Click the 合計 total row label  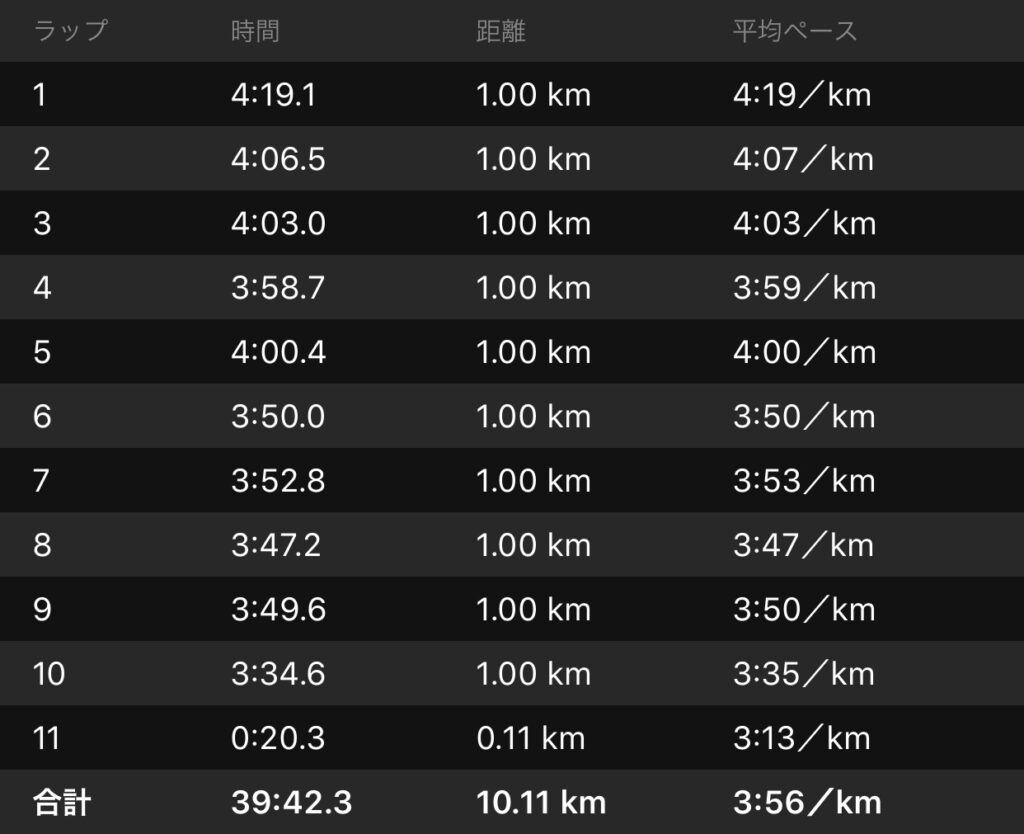coord(62,802)
